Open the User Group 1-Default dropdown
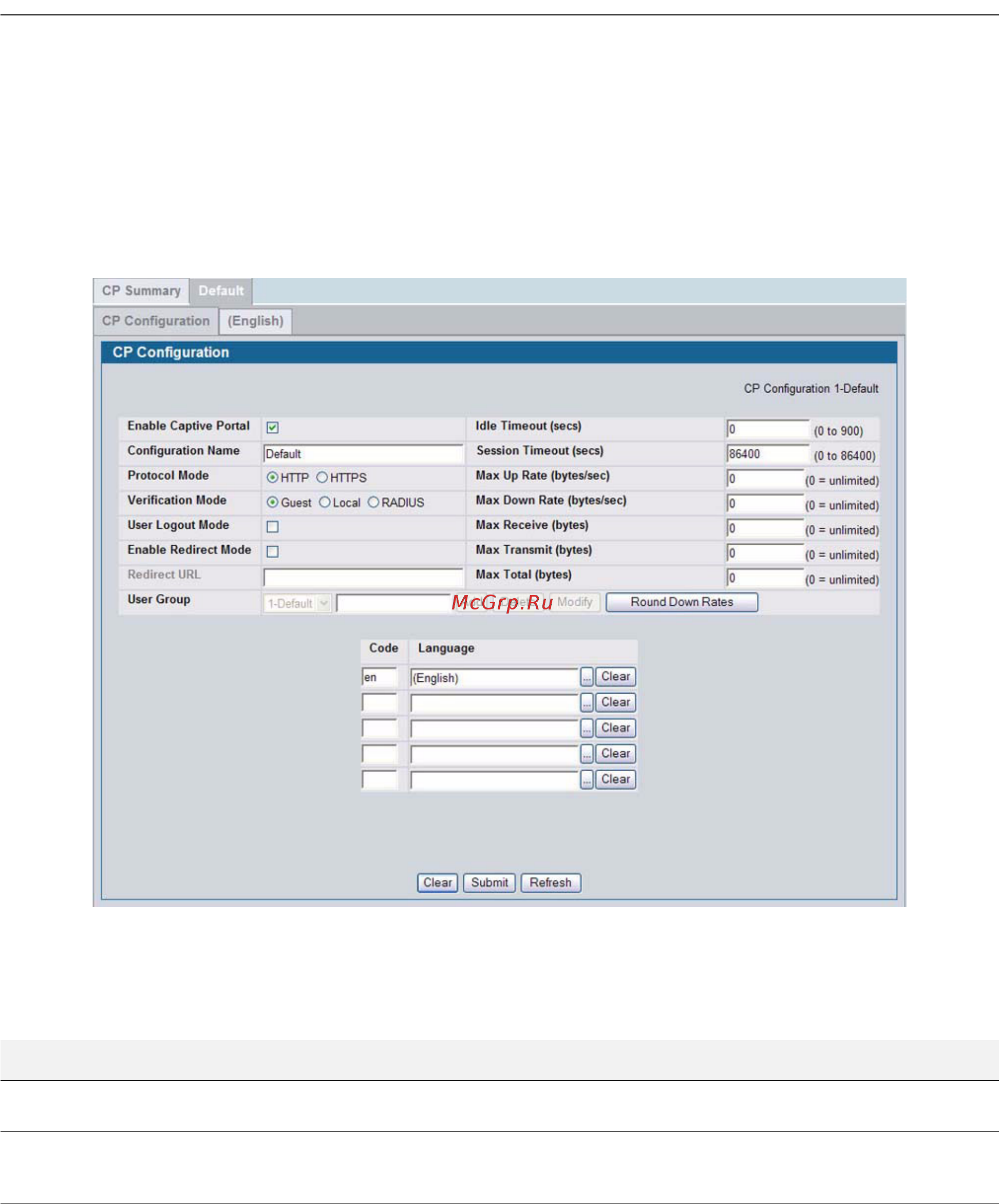999x1204 pixels. click(x=297, y=603)
